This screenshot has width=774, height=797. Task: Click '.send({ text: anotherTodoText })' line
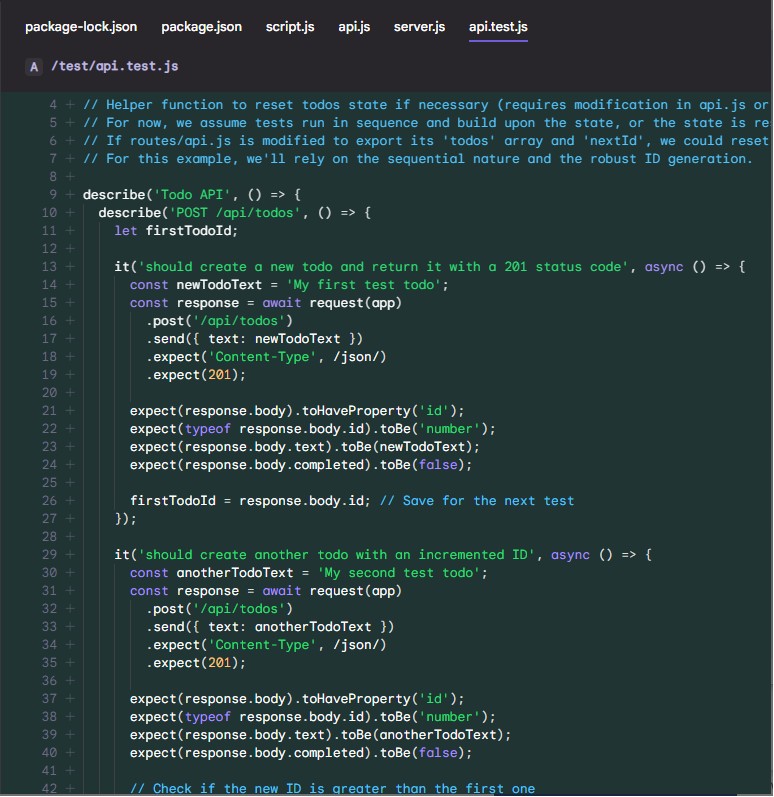[270, 627]
